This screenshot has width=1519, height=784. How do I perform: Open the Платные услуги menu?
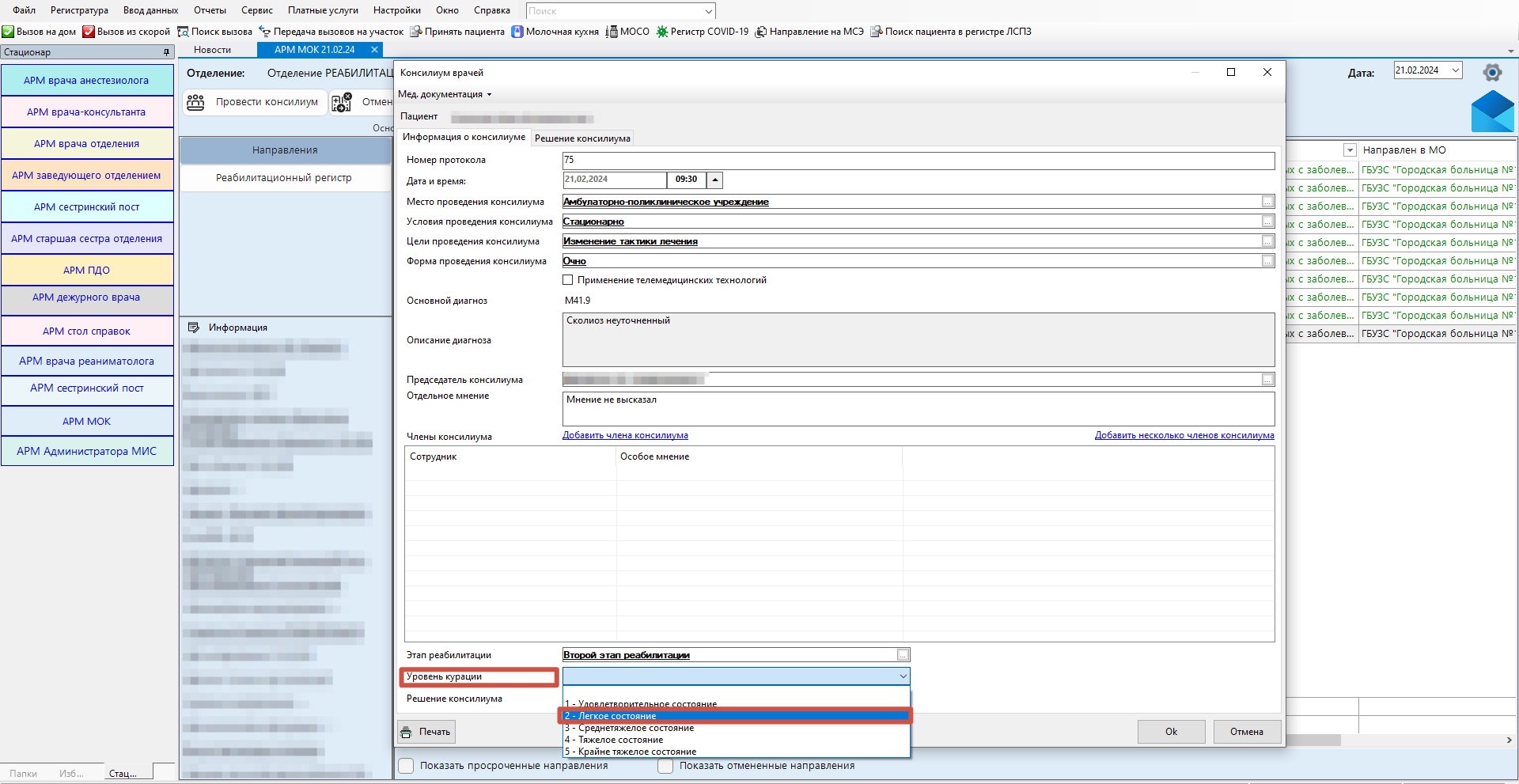click(323, 10)
